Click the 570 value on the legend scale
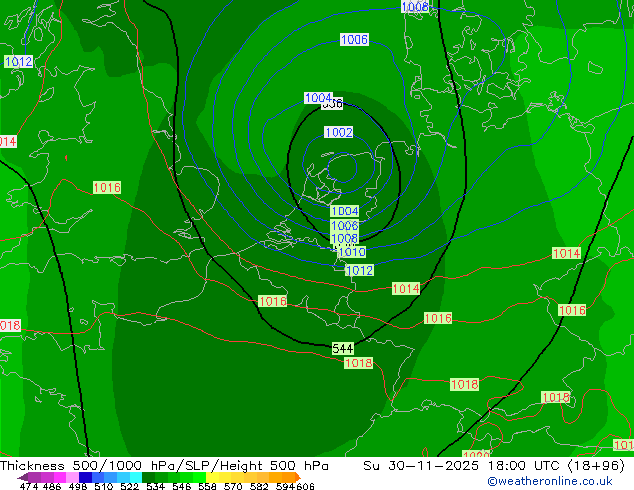This screenshot has width=634, height=490. (233, 486)
